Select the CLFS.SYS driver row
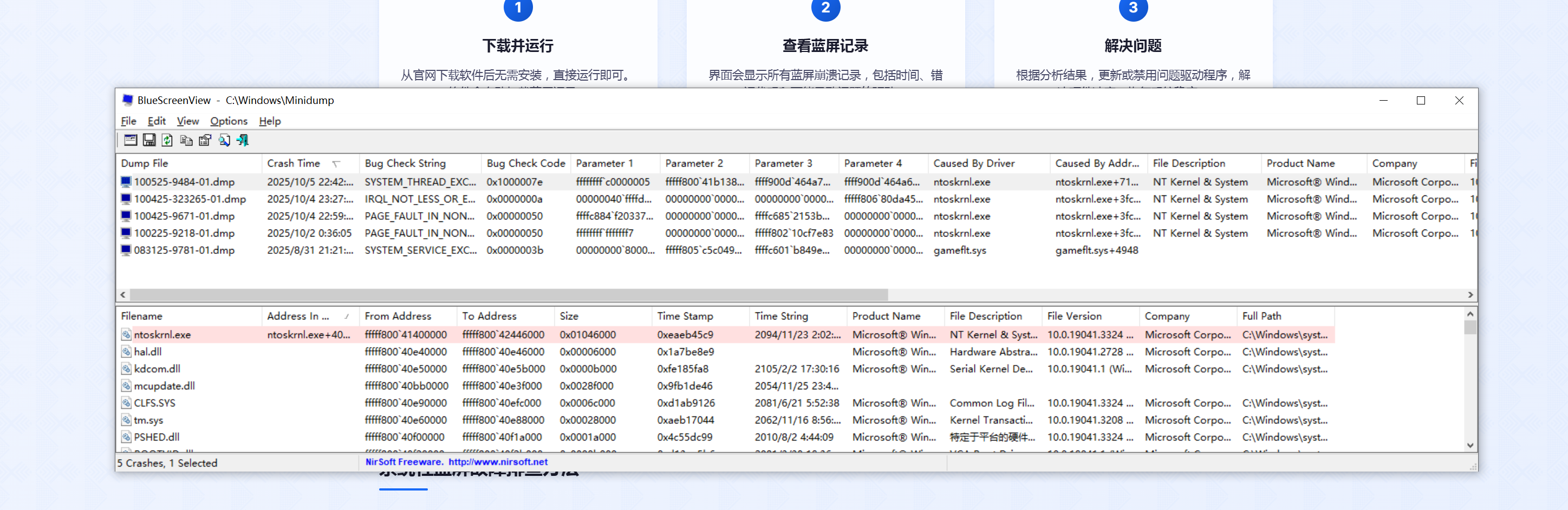 726,403
